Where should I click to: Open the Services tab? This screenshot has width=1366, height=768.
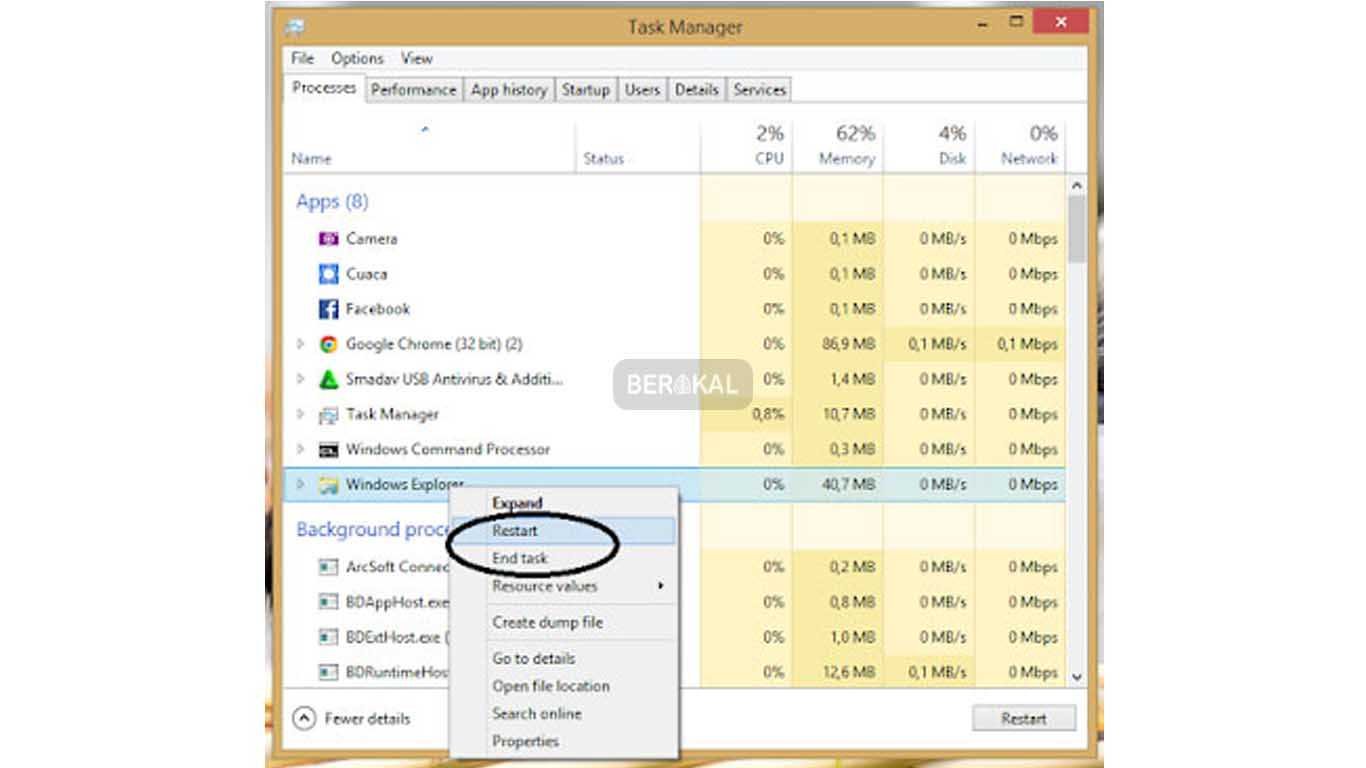coord(759,89)
